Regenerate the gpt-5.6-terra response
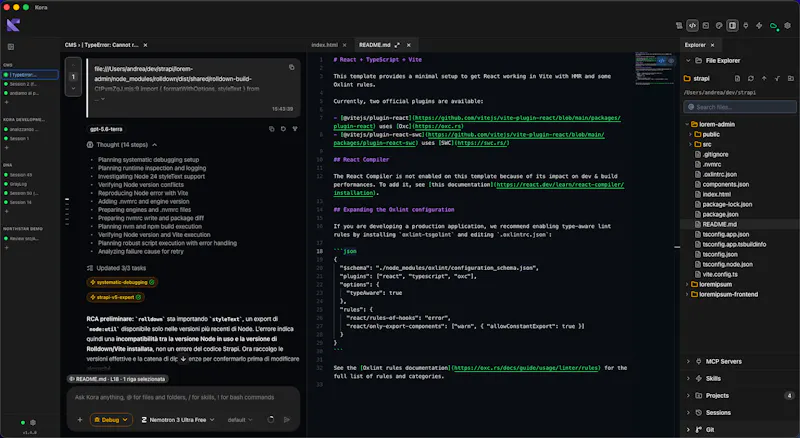This screenshot has height=438, width=800. point(283,129)
